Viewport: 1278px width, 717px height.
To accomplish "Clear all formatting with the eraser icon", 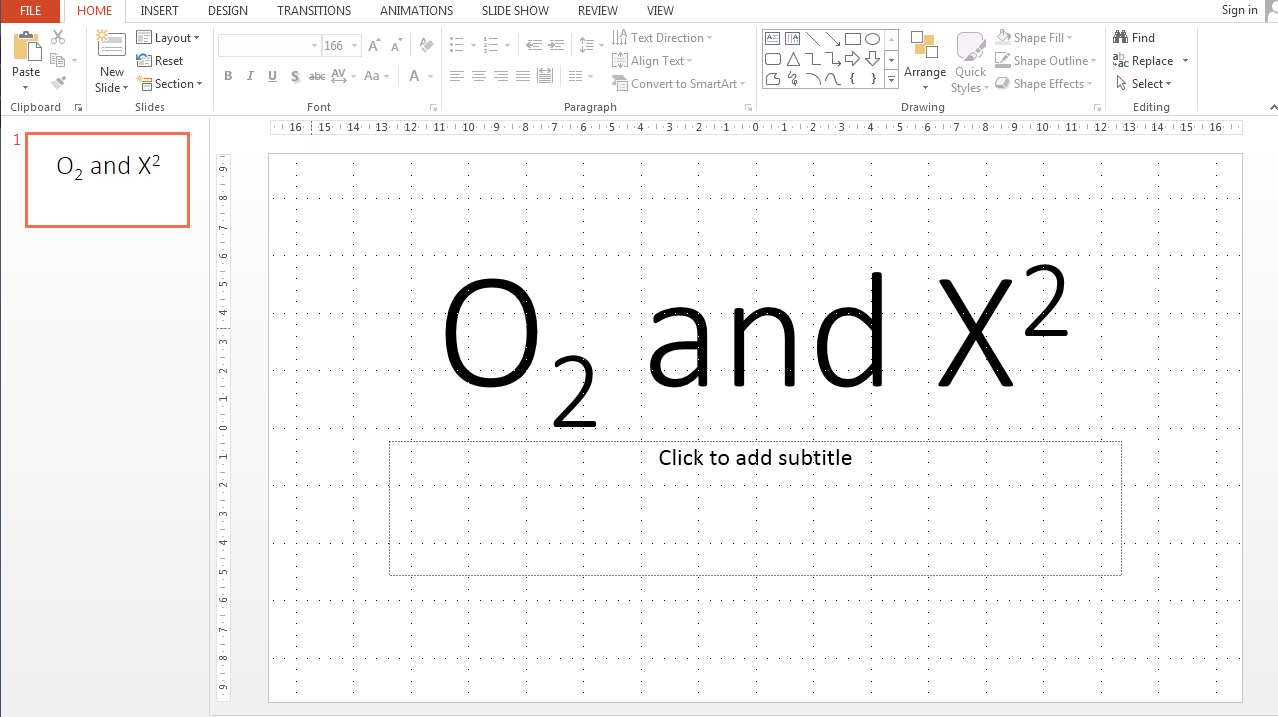I will pyautogui.click(x=427, y=46).
